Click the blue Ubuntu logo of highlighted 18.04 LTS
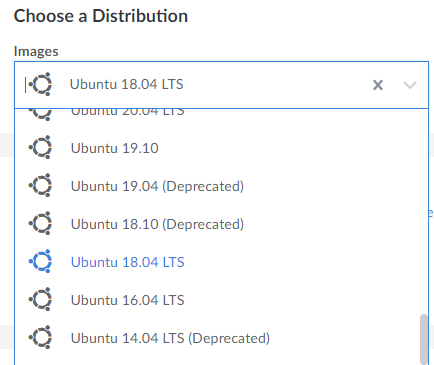This screenshot has width=434, height=365. click(x=40, y=261)
